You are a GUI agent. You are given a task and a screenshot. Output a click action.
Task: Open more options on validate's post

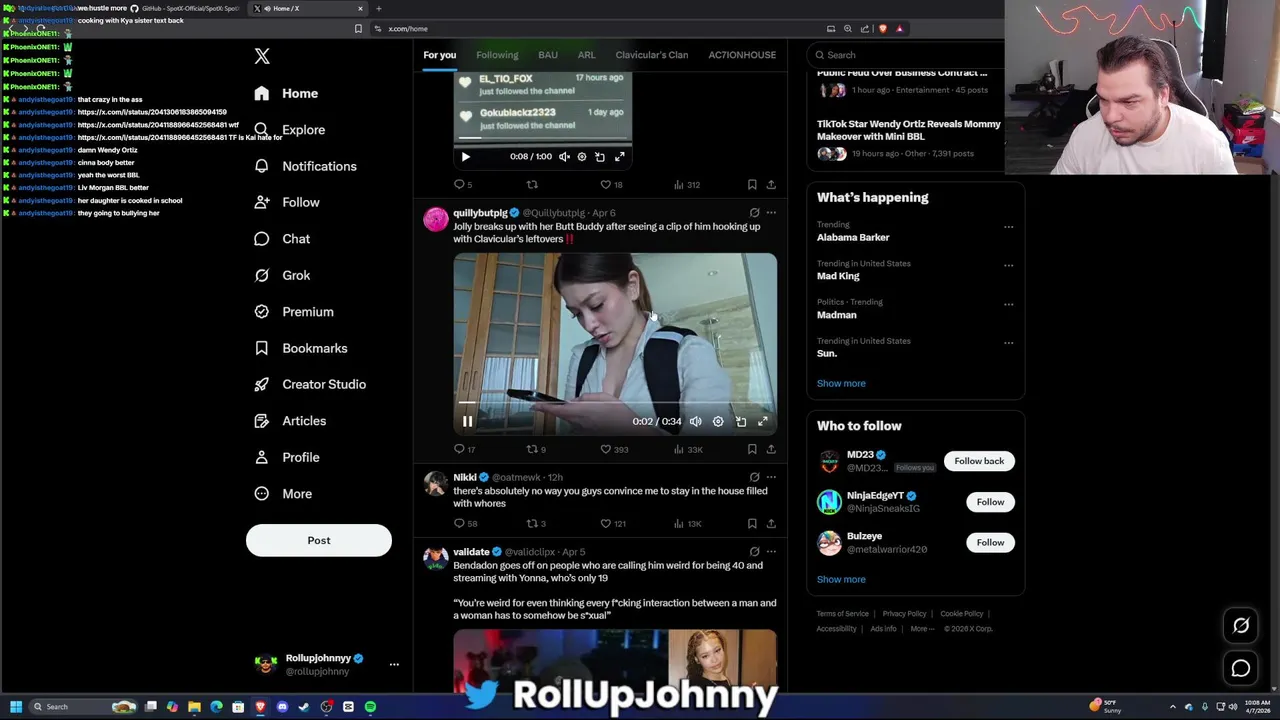pyautogui.click(x=771, y=551)
